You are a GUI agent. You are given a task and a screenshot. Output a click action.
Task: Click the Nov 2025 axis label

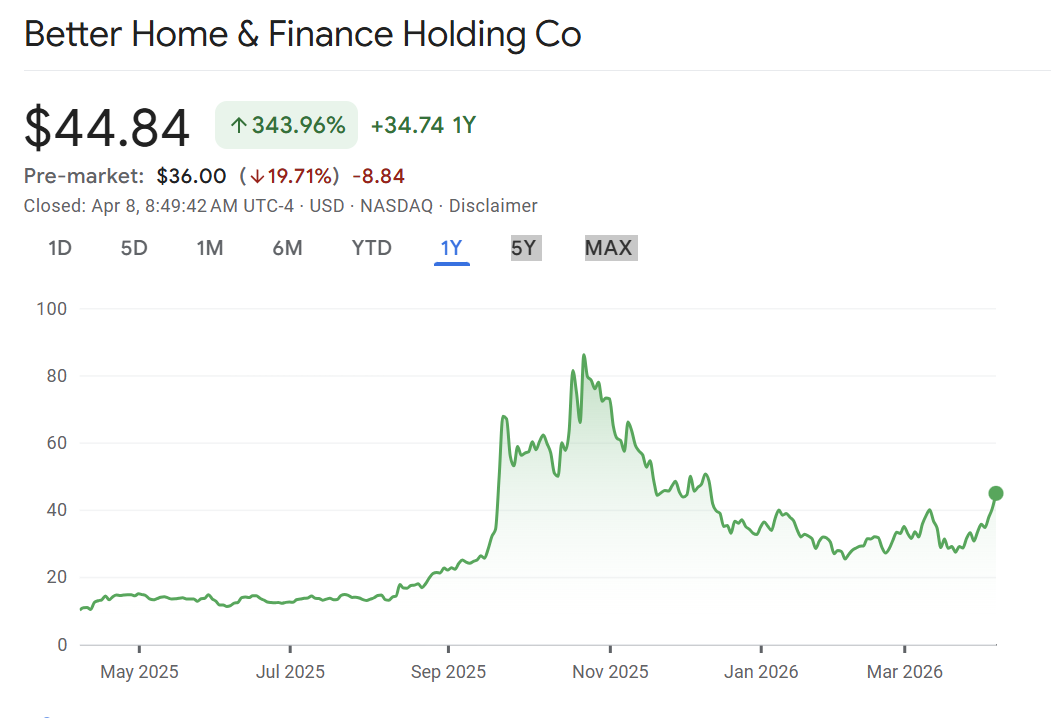(609, 671)
